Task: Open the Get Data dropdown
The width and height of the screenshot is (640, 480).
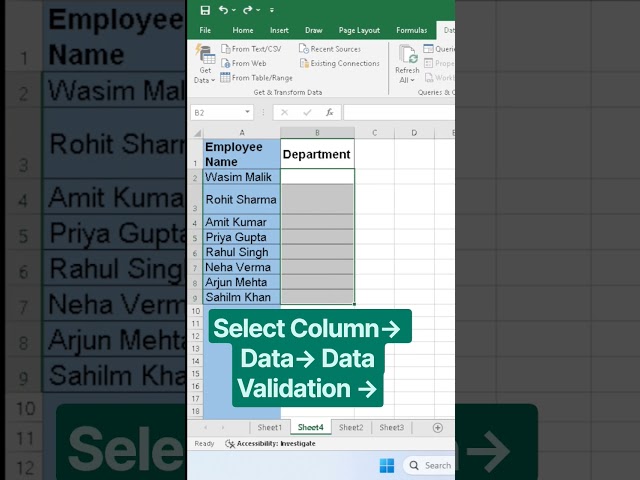Action: coord(205,64)
